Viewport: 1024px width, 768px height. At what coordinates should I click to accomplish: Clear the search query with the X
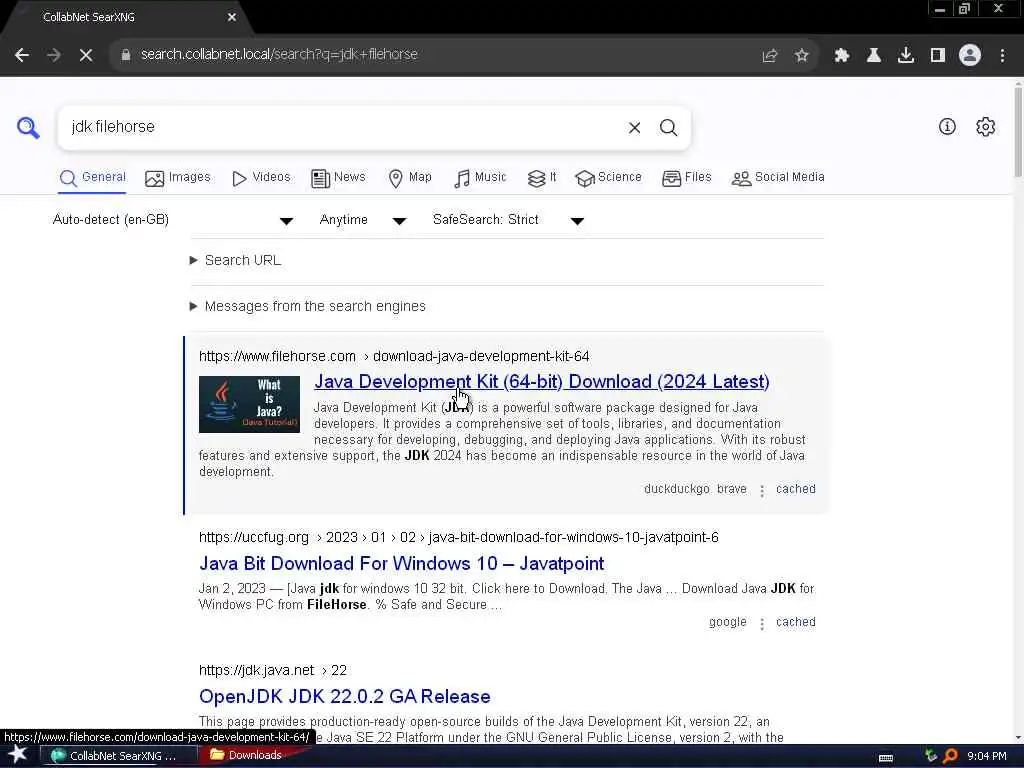click(x=634, y=127)
